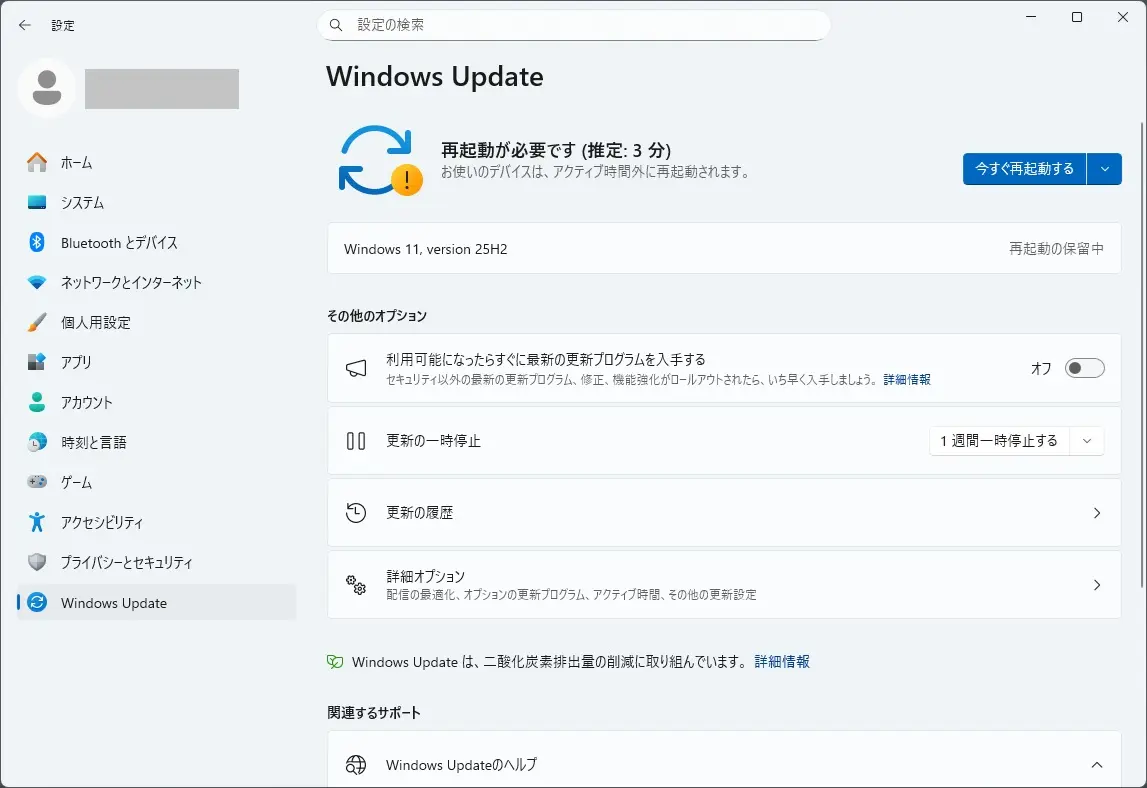Click the accessibility figure icon
This screenshot has height=788, width=1147.
37,522
